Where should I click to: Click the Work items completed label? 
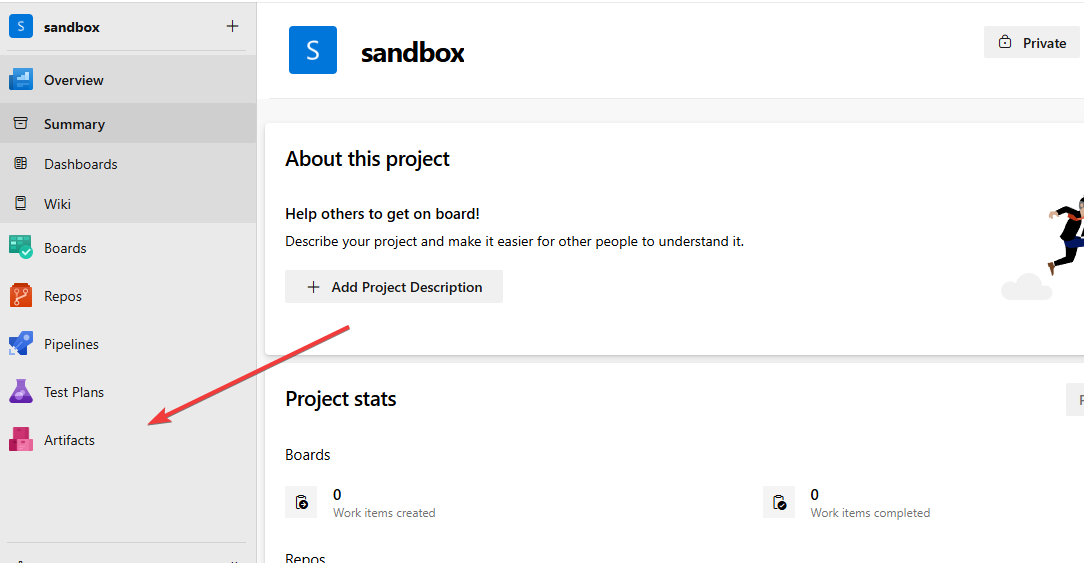(x=870, y=513)
